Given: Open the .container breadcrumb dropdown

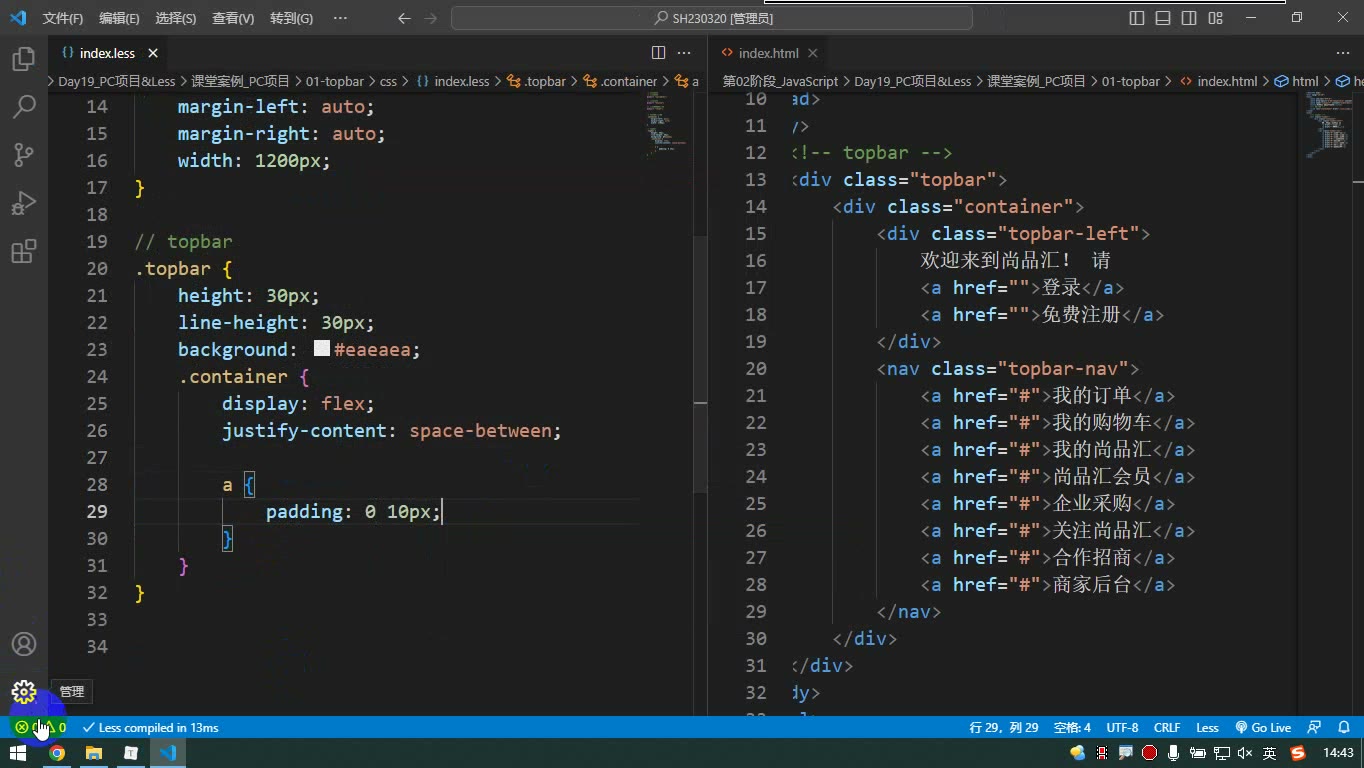Looking at the screenshot, I should pyautogui.click(x=621, y=81).
